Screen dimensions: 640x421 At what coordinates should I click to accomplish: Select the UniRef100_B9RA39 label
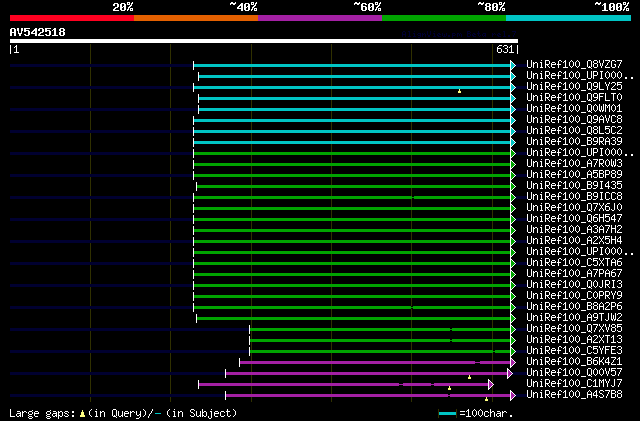pos(574,141)
